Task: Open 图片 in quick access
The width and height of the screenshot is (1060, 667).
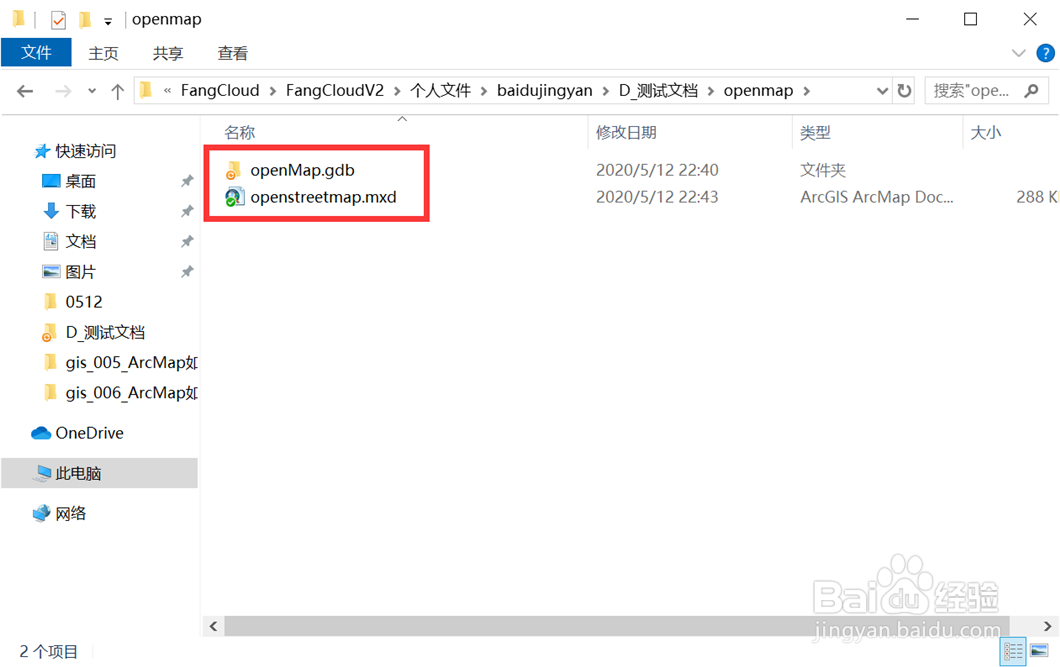Action: 80,272
